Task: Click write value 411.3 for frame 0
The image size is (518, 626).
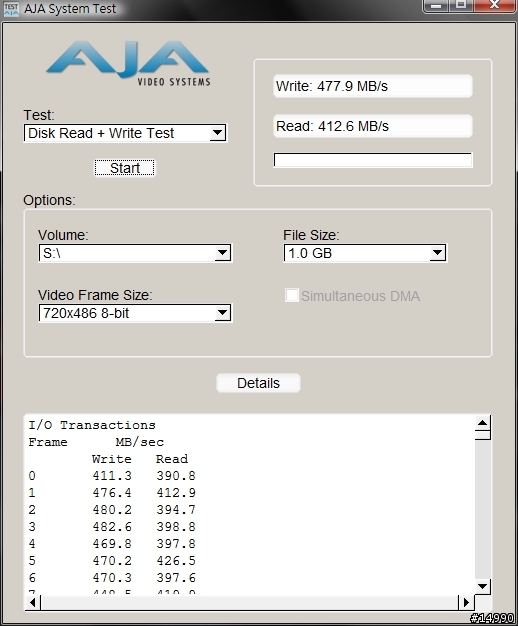Action: [x=112, y=476]
